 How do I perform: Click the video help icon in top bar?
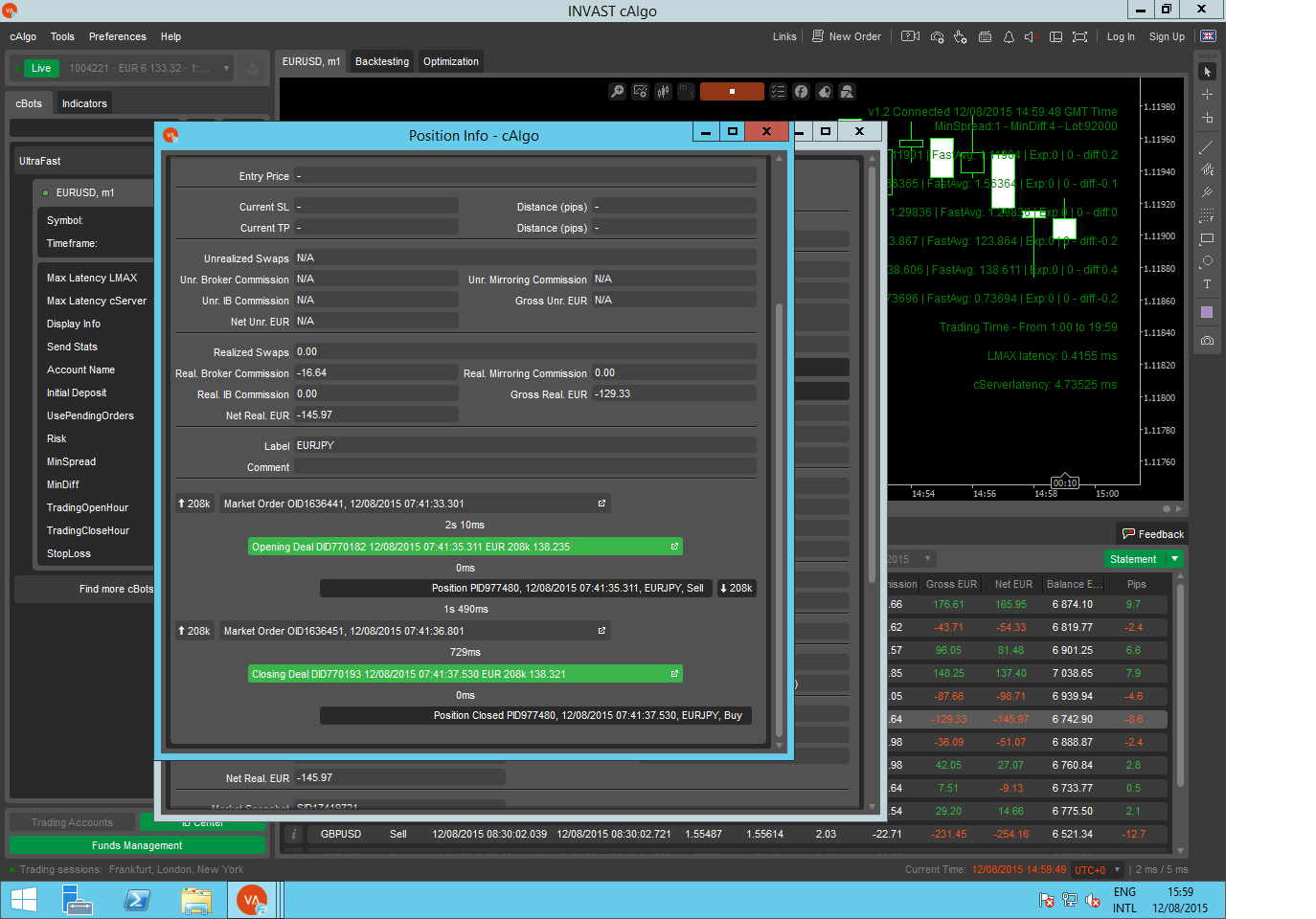[911, 36]
